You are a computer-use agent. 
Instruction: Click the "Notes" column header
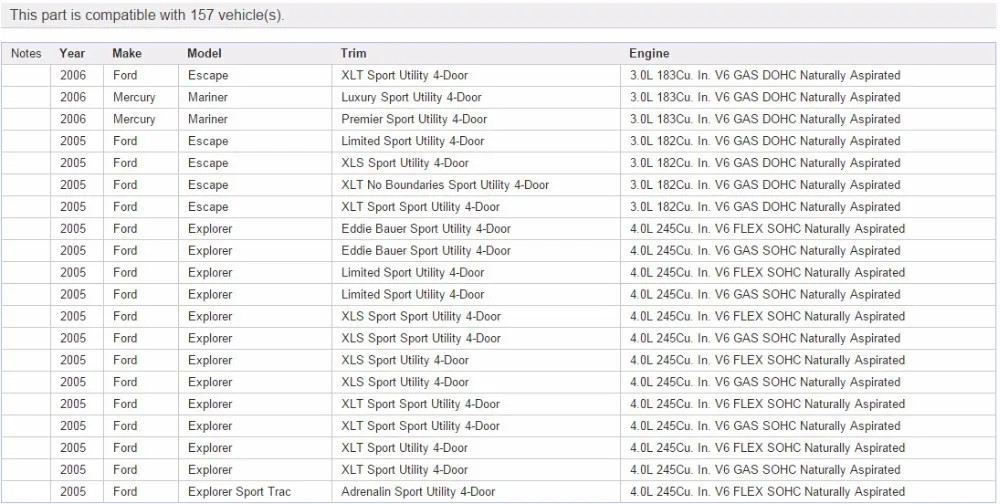click(x=26, y=54)
